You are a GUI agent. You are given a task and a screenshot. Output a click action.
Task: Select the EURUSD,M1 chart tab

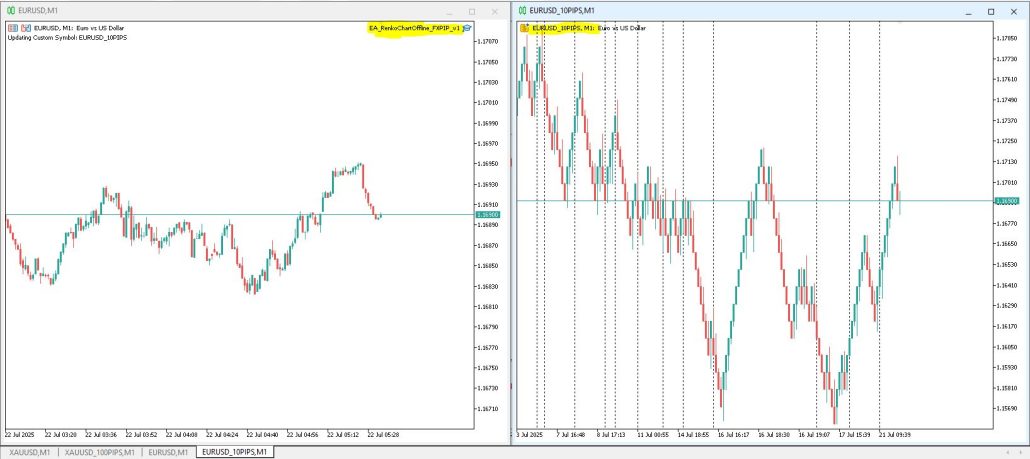[x=168, y=452]
